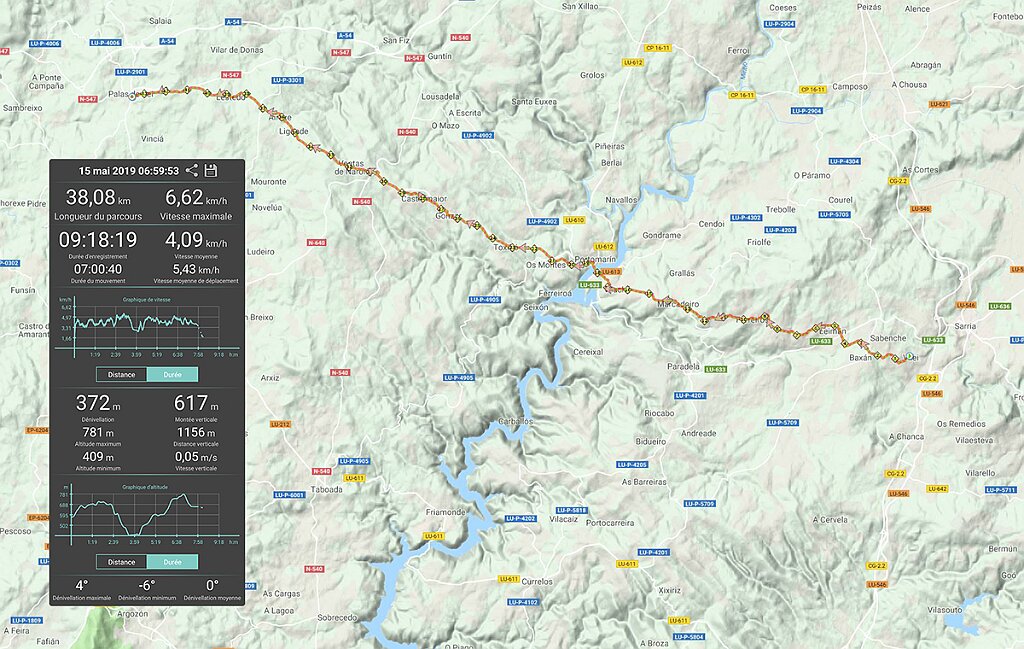This screenshot has height=649, width=1024.
Task: Click the Sabenche place label
Action: [888, 338]
